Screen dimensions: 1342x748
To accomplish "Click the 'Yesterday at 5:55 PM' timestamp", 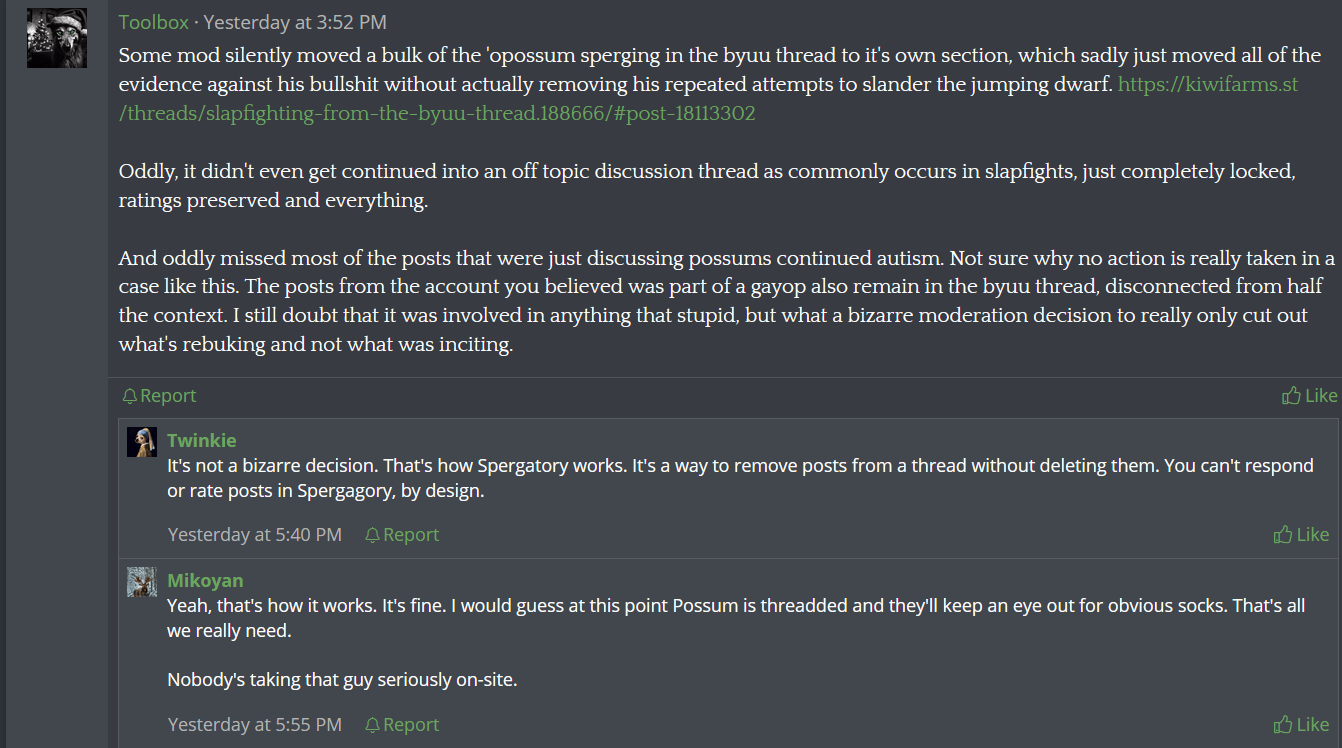I will pos(255,725).
